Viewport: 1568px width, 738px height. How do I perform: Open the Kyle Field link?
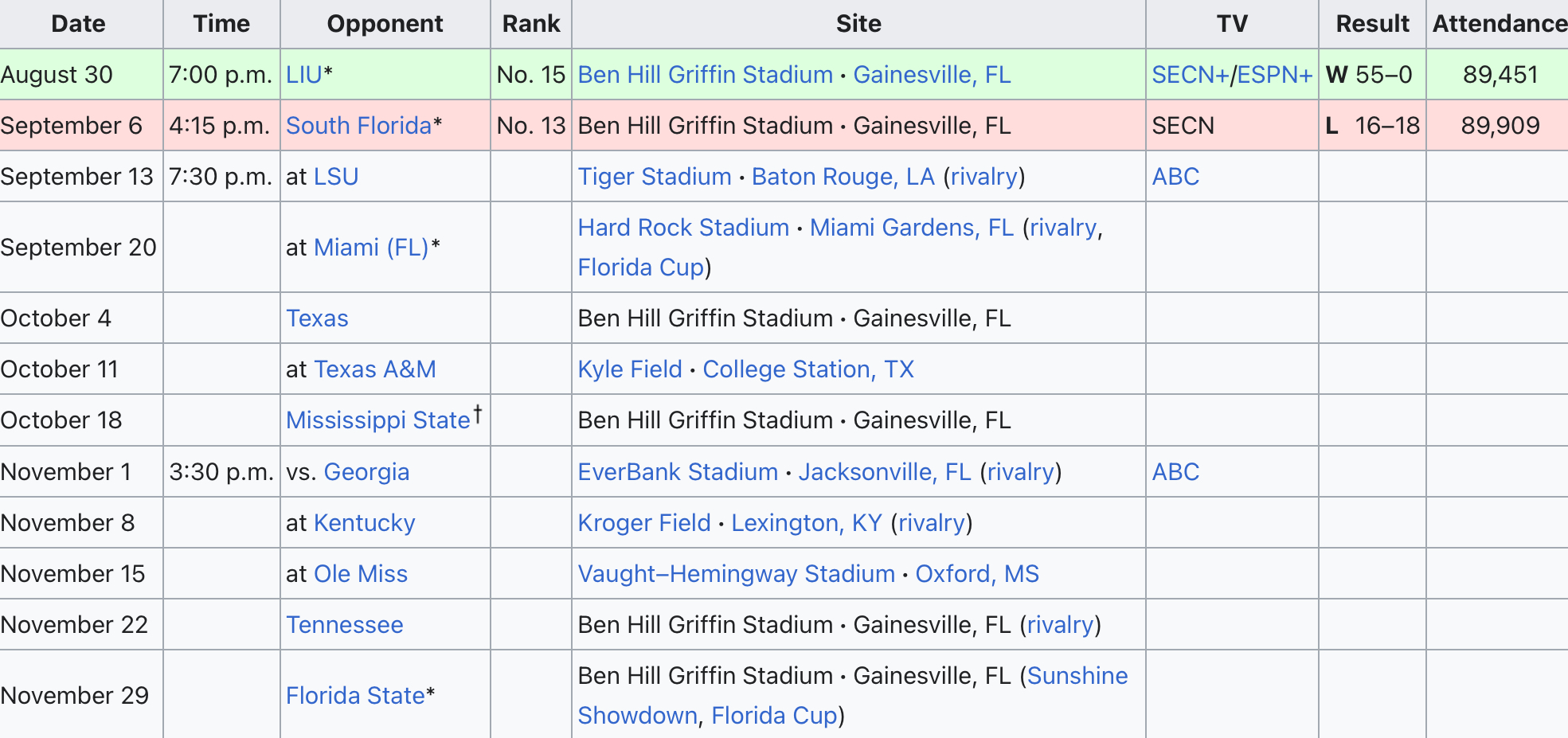[x=630, y=369]
